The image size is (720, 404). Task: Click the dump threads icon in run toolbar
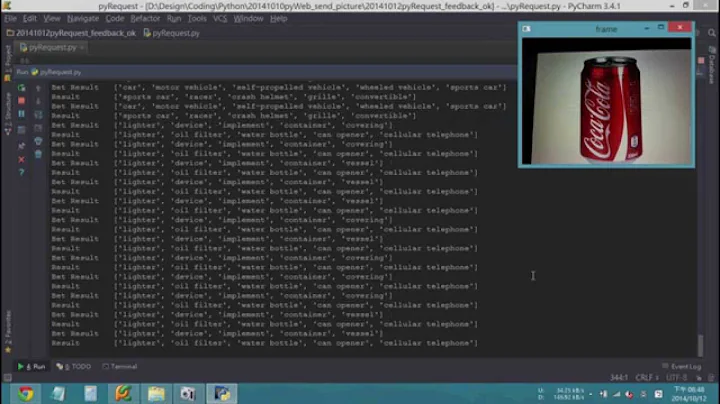[21, 130]
